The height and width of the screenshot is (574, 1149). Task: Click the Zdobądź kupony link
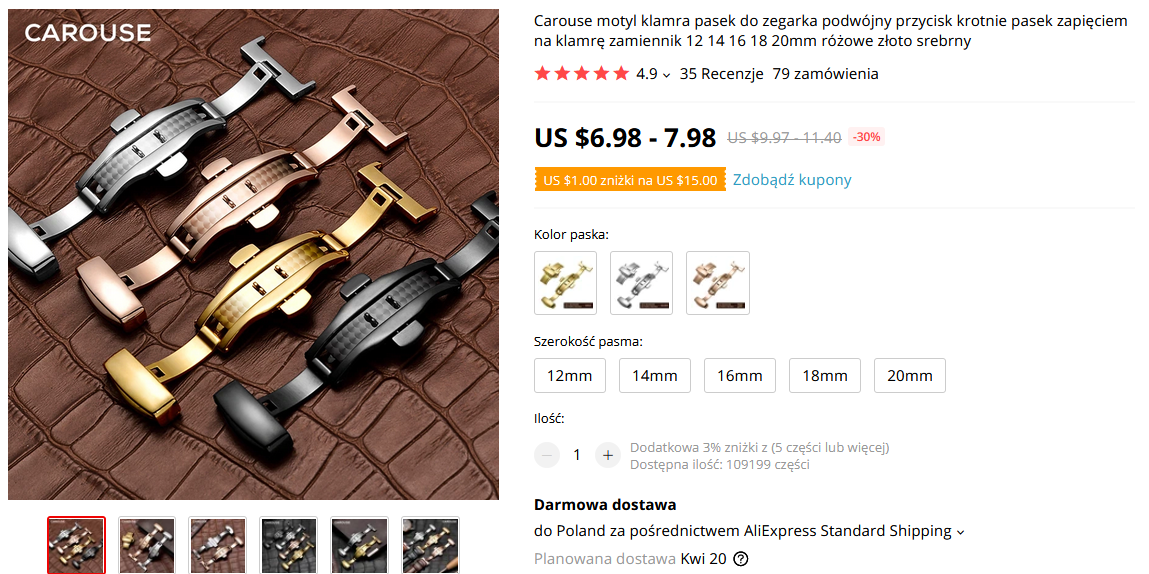pyautogui.click(x=792, y=180)
